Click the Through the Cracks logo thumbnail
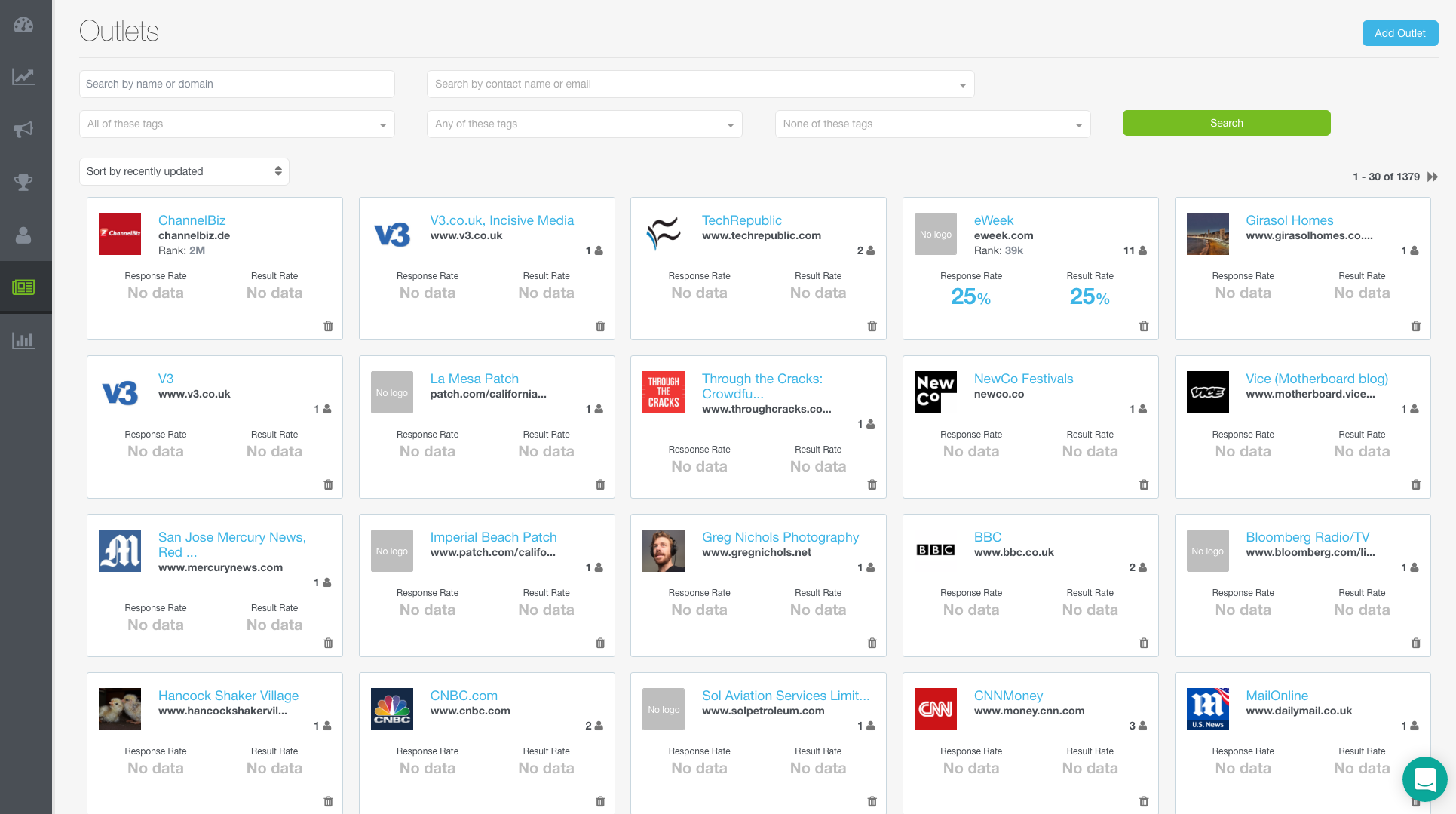This screenshot has width=1456, height=814. (664, 392)
